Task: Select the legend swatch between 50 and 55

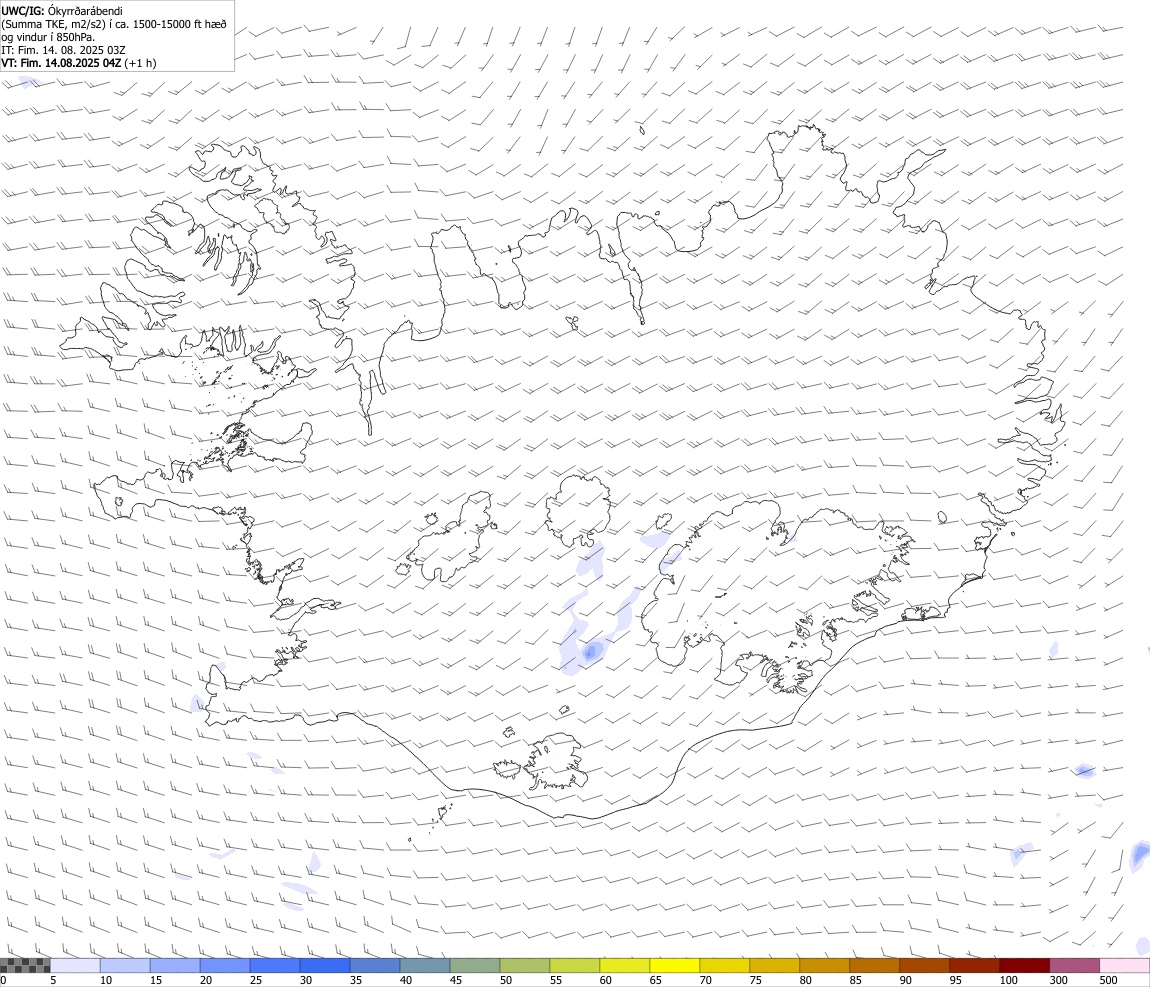Action: 525,965
